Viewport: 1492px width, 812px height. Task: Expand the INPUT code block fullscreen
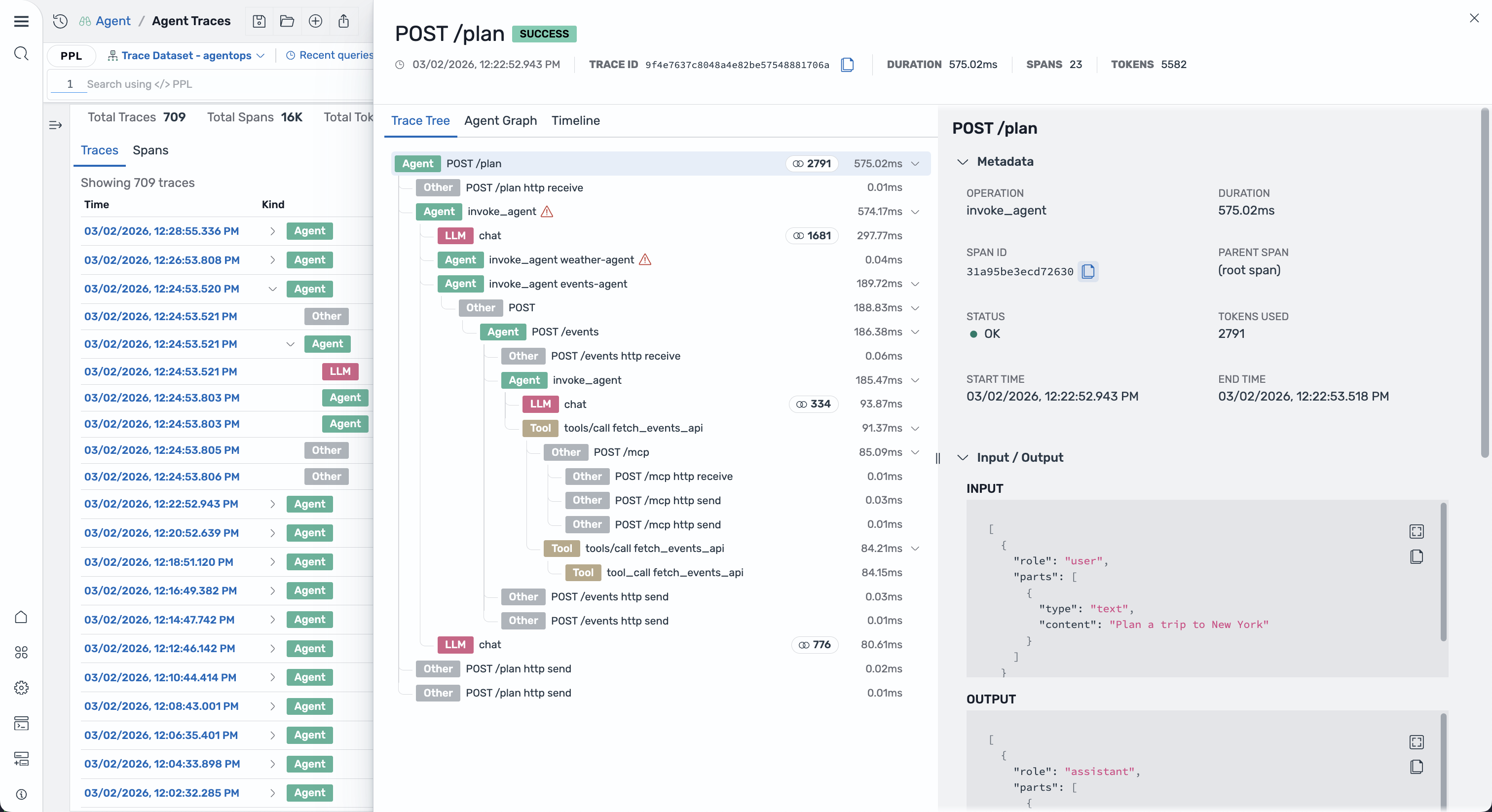pyautogui.click(x=1416, y=531)
